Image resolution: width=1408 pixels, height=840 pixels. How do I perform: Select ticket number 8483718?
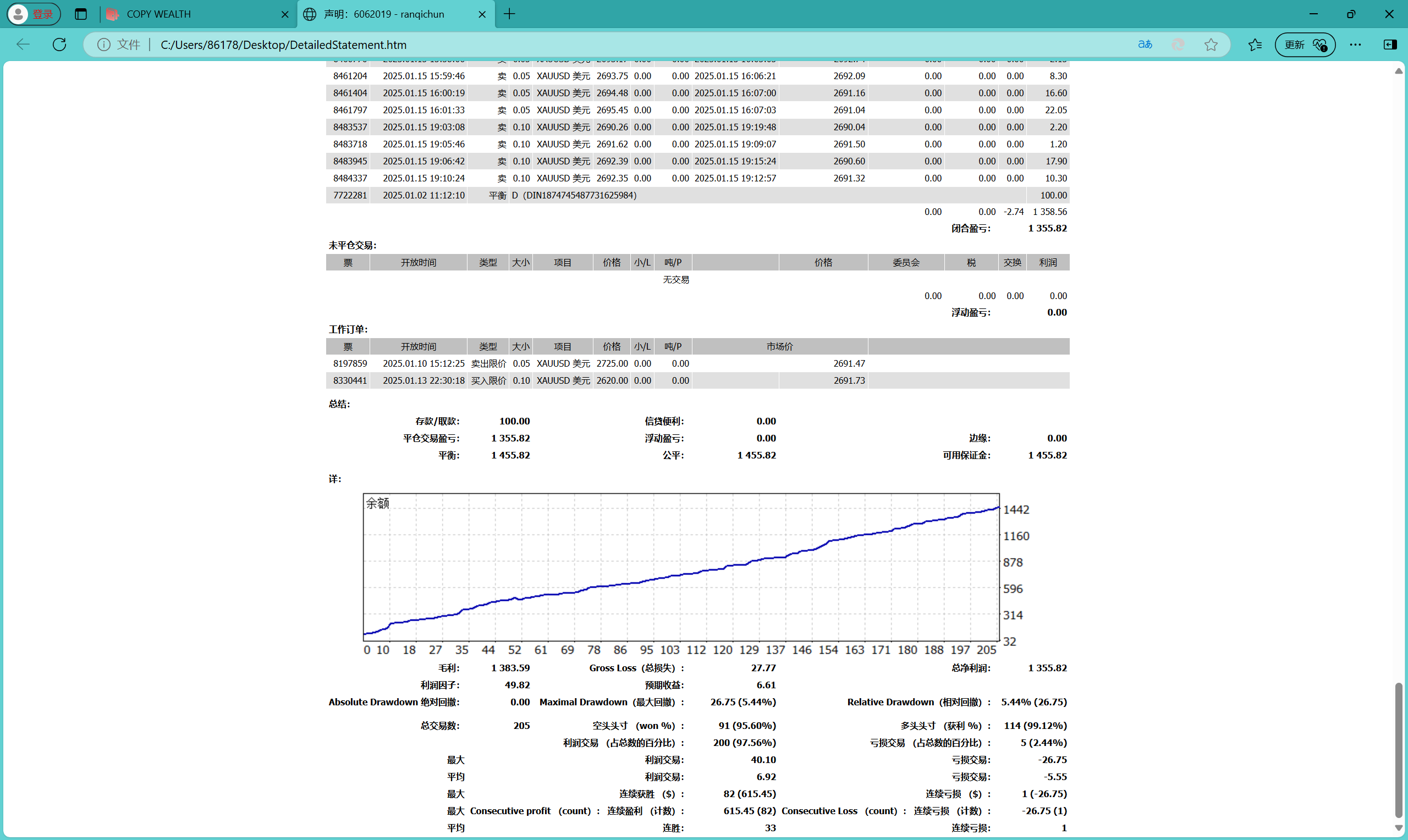pyautogui.click(x=350, y=144)
